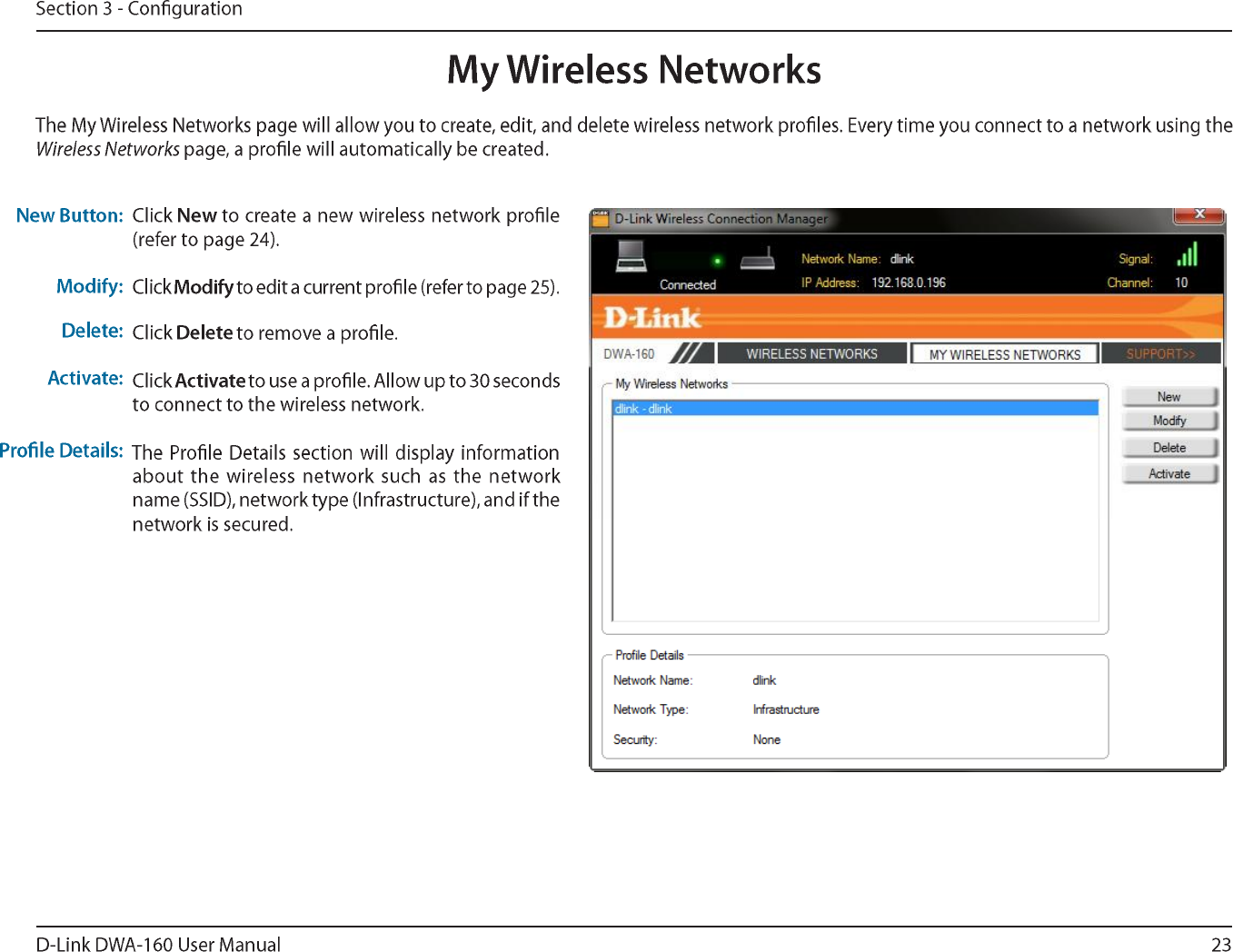
Task: Close the Wireless Connection Manager window
Action: pos(1199,214)
